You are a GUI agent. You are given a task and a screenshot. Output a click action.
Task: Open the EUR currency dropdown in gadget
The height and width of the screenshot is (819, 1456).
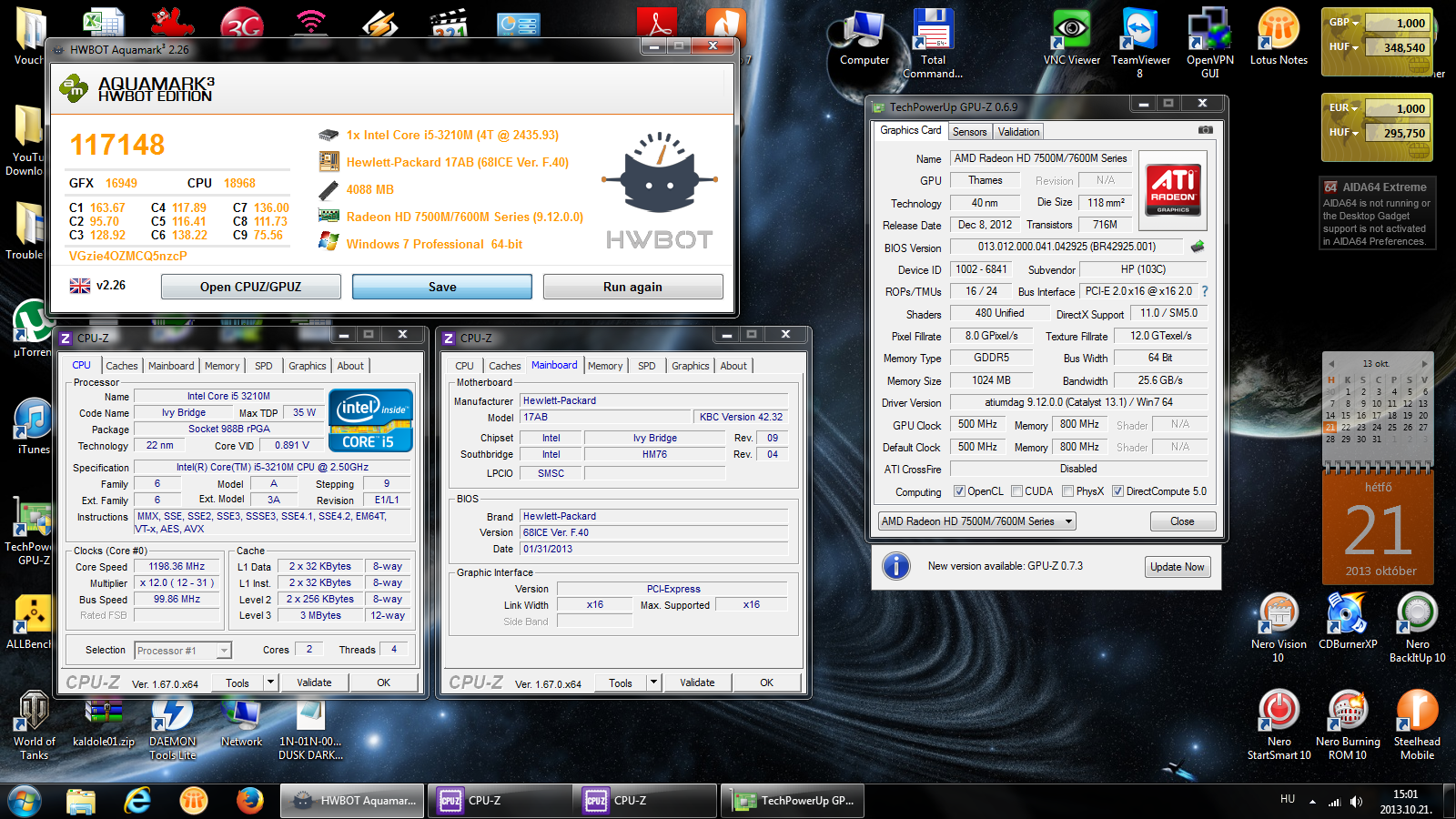click(1343, 107)
